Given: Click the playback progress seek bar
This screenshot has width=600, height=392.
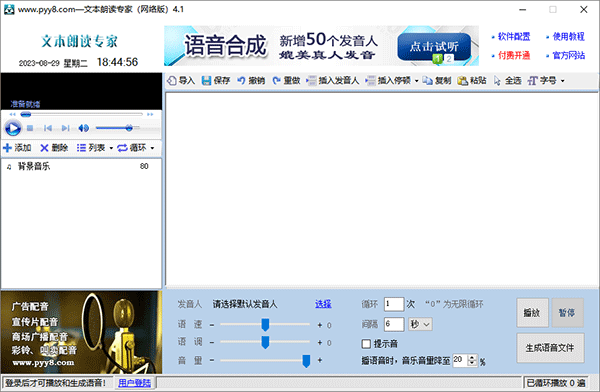Looking at the screenshot, I should 81,114.
